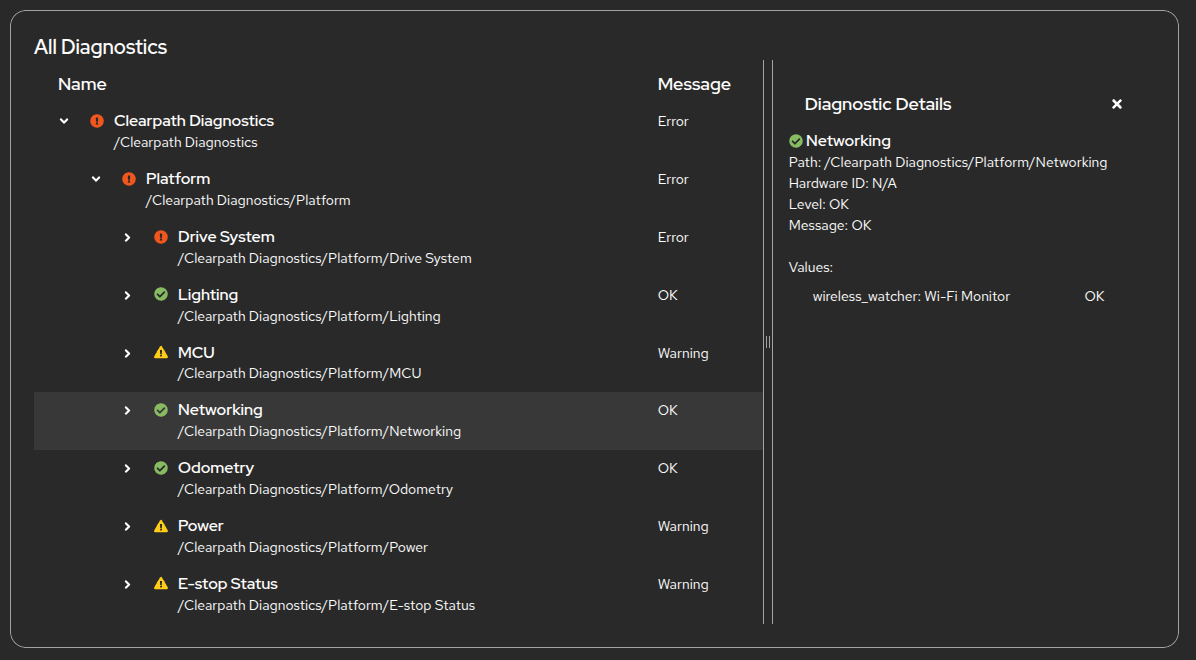Expand the MCU diagnostics row

pyautogui.click(x=128, y=353)
